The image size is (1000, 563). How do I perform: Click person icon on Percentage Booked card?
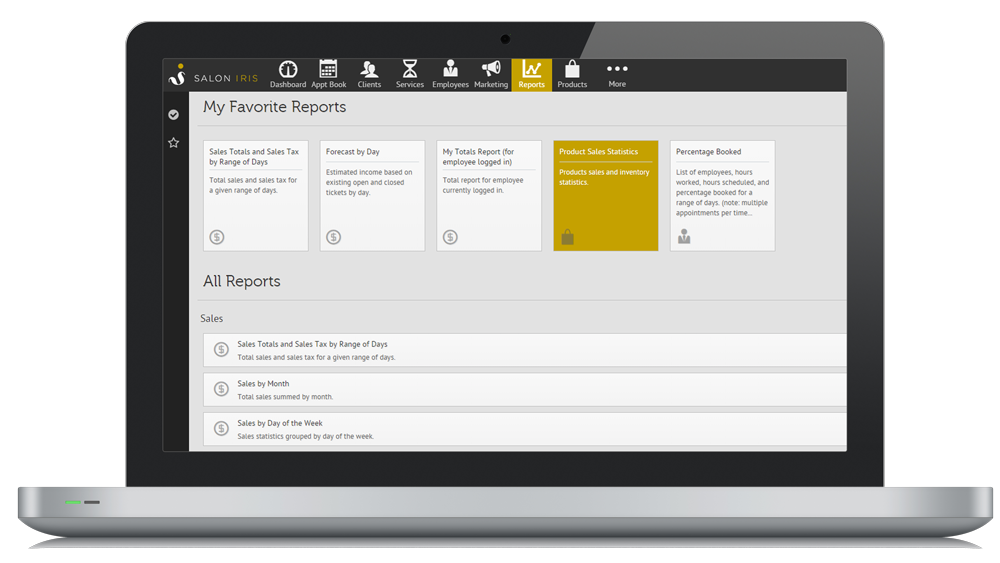pos(684,237)
